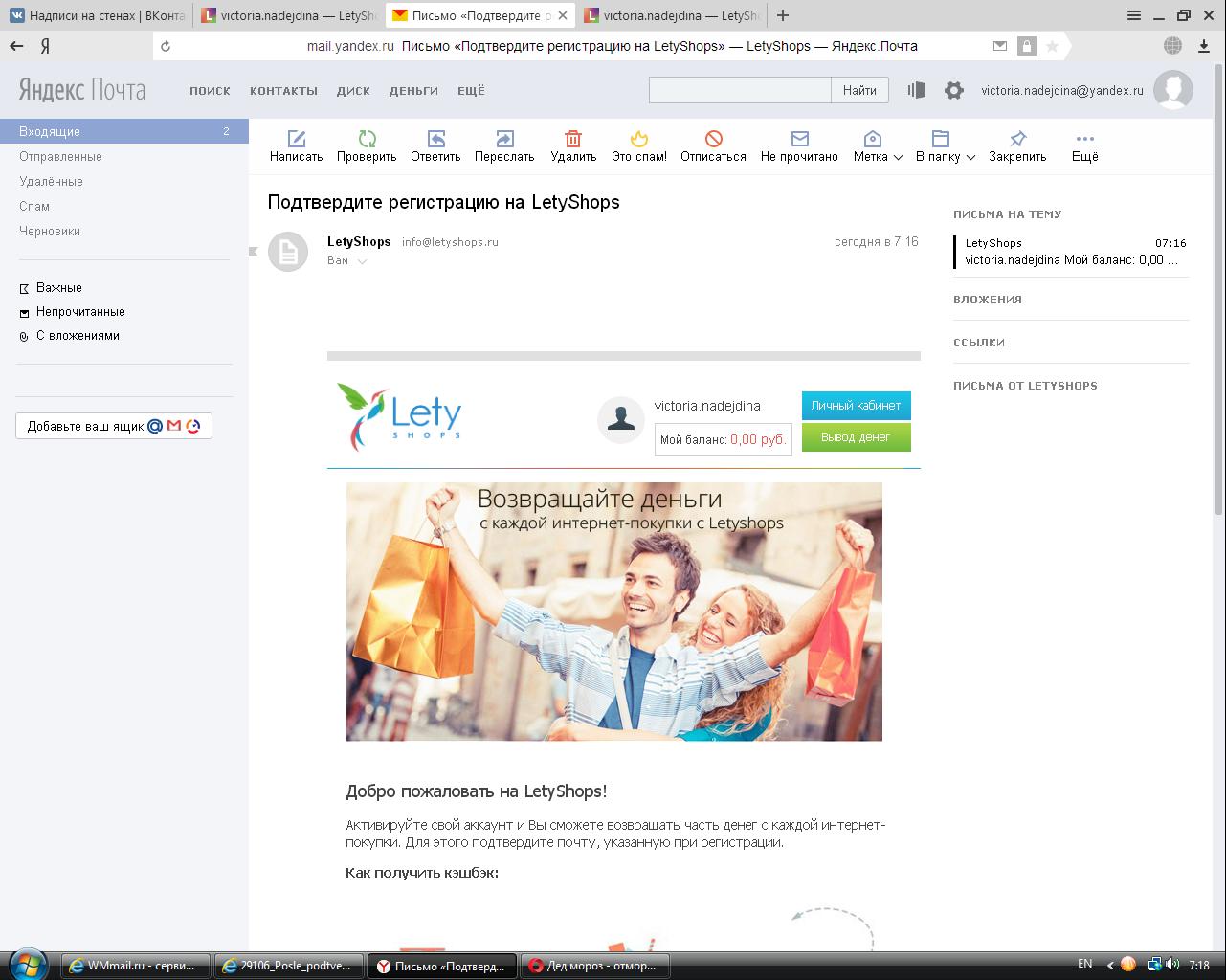Viewport: 1226px width, 980px height.
Task: Open the ДИСК header menu item
Action: (353, 91)
